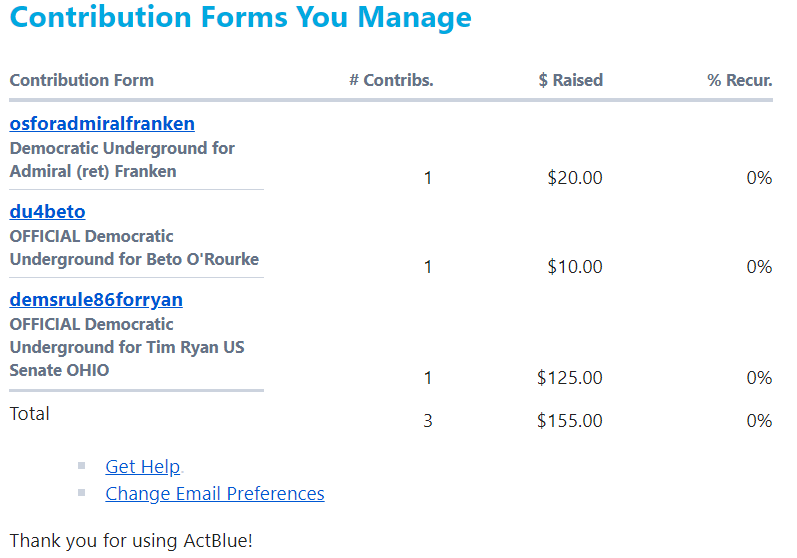Click the $155.00 total raised value

coord(570,421)
